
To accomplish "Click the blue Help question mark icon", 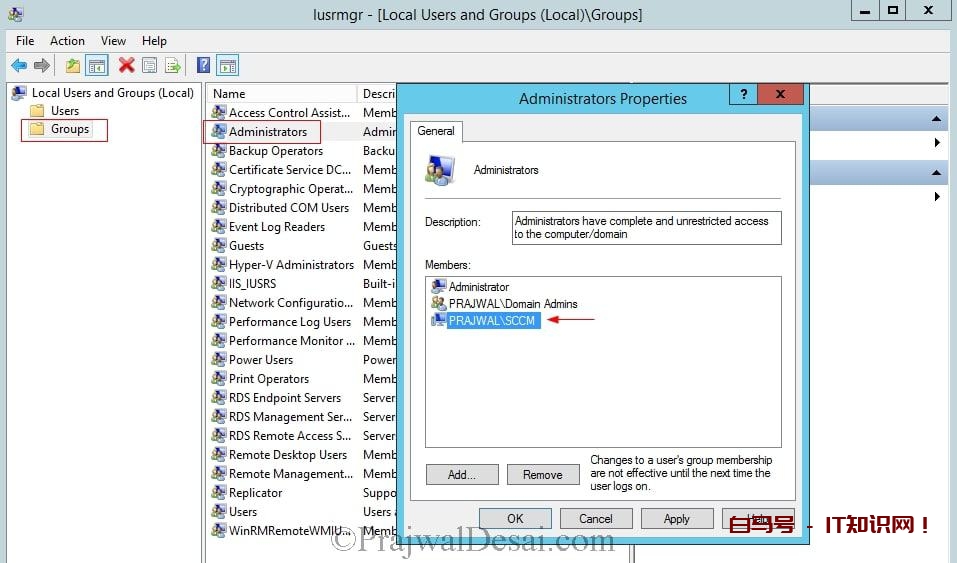I will 203,65.
